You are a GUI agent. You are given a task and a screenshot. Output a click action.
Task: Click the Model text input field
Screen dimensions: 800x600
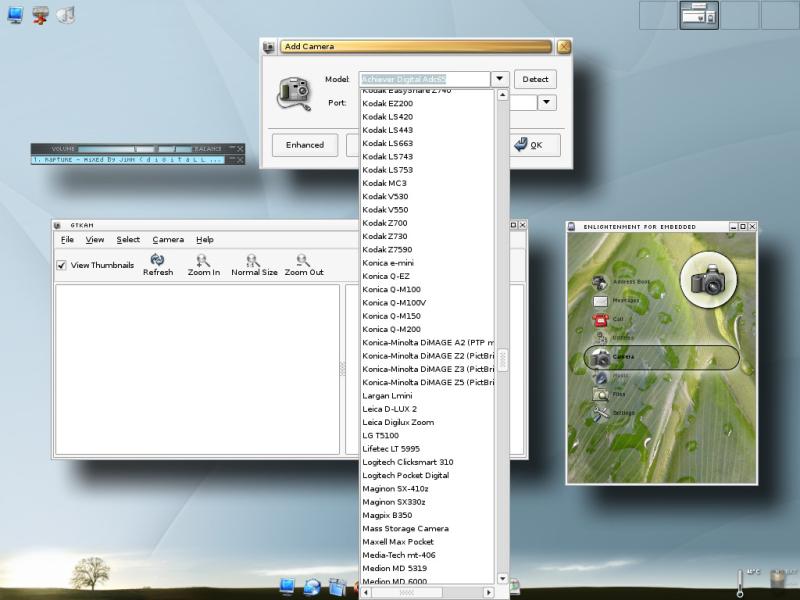tap(424, 79)
